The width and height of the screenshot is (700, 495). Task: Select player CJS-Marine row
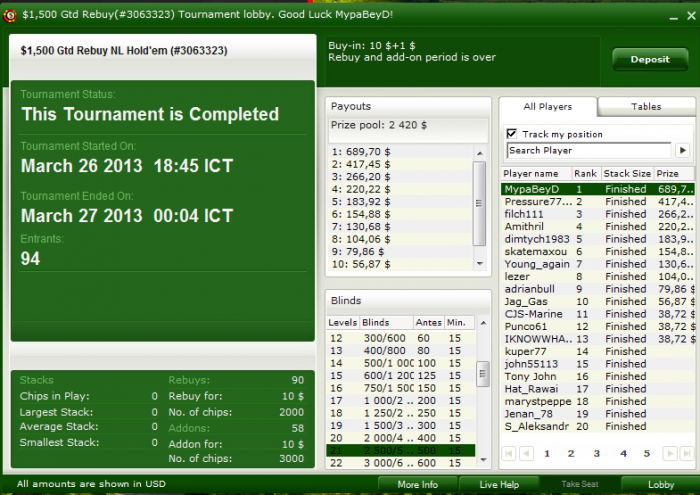[598, 314]
